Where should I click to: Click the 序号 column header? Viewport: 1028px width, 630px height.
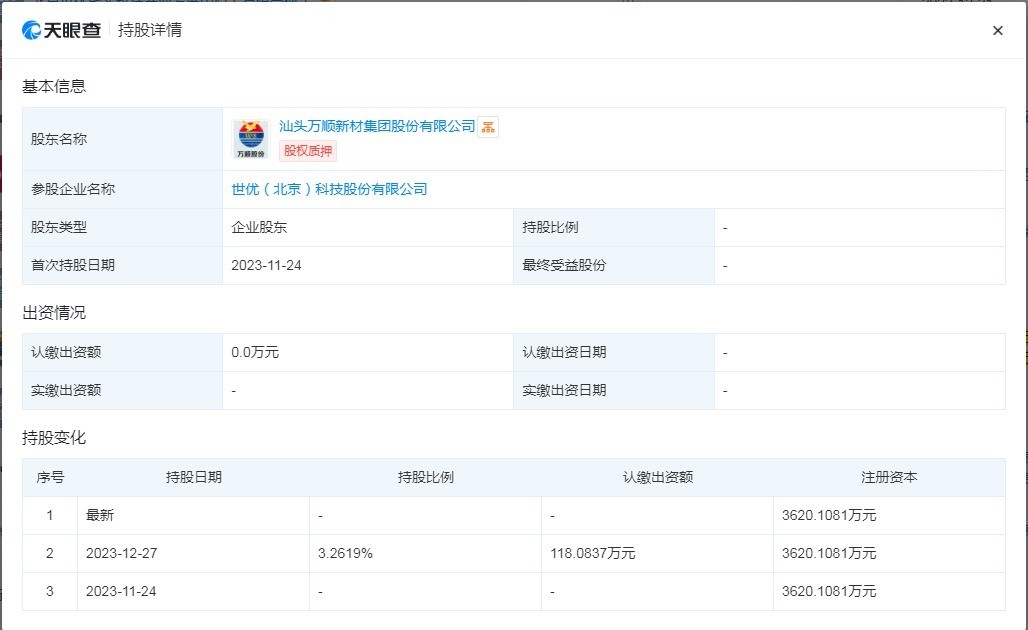click(50, 477)
